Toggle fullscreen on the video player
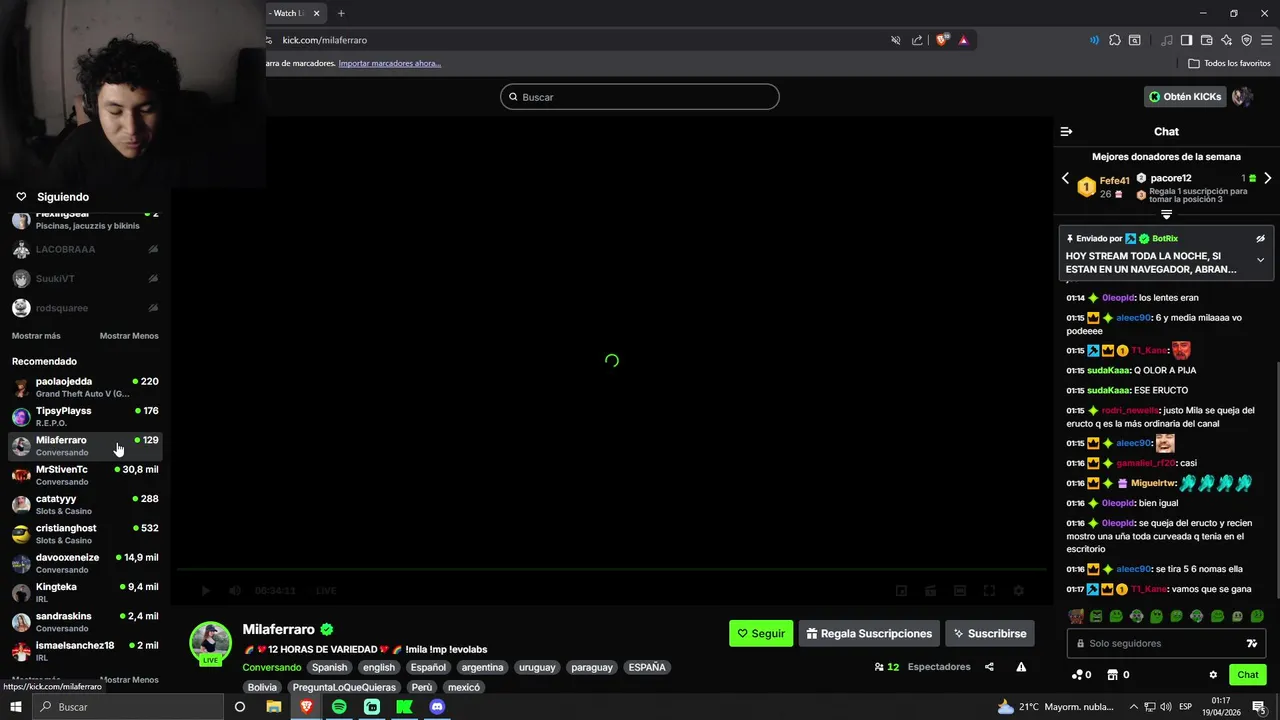The image size is (1280, 720). (990, 591)
